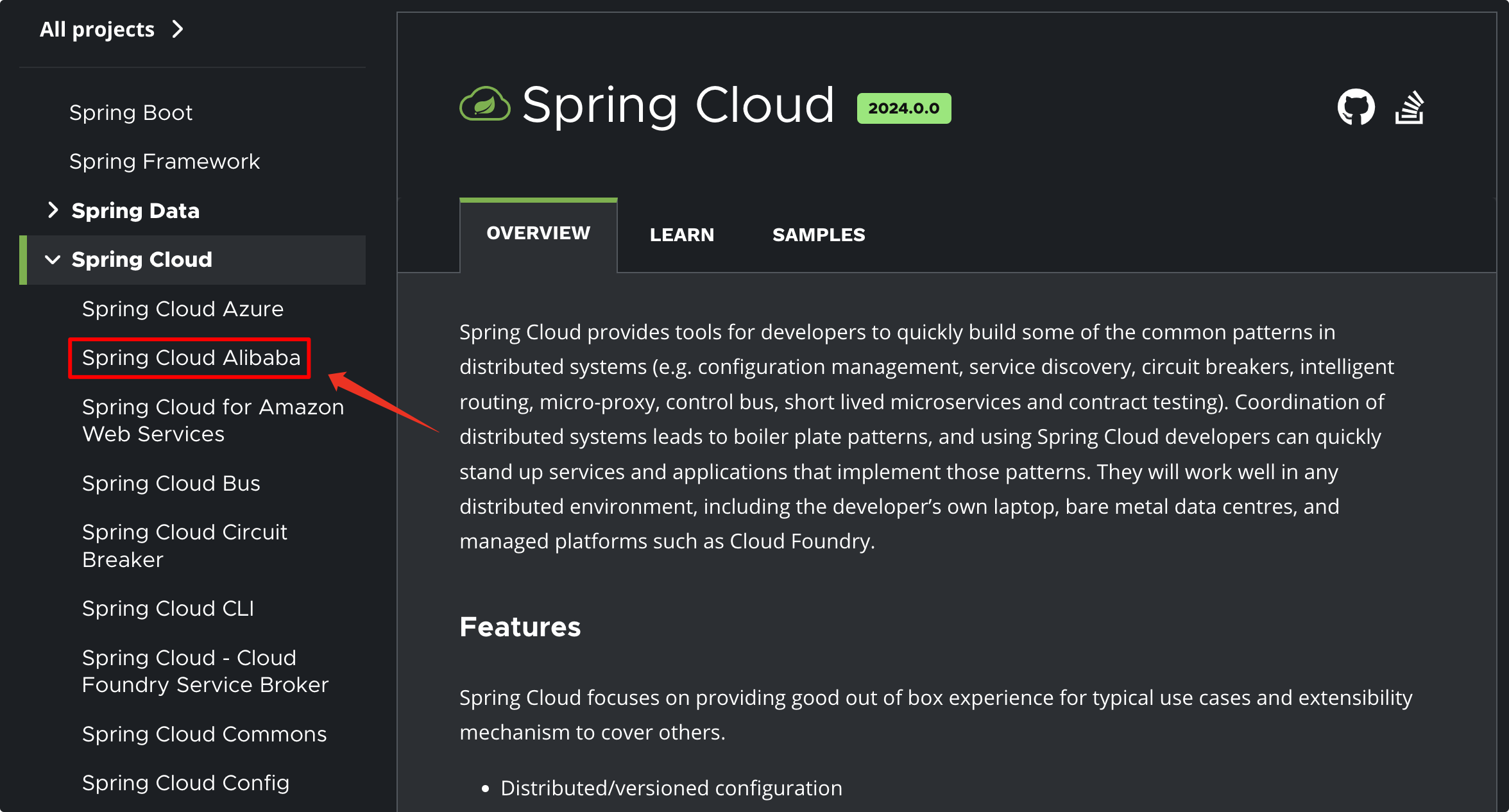Expand the Spring Data section
Image resolution: width=1509 pixels, height=812 pixels.
point(53,210)
